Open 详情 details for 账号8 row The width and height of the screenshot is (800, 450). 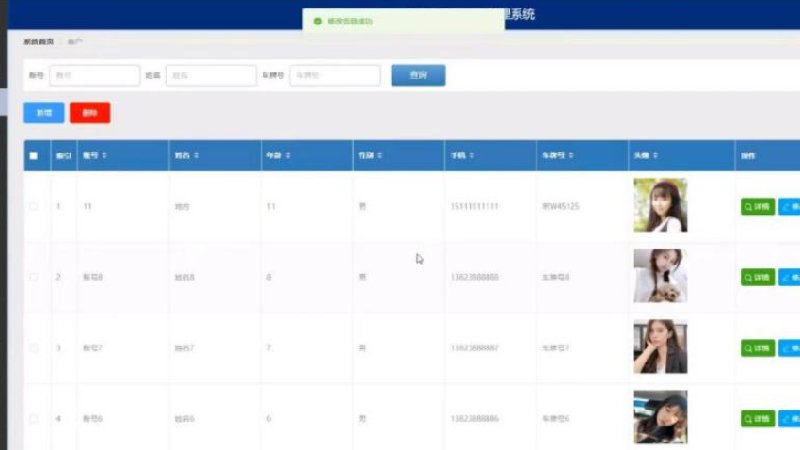pos(758,277)
